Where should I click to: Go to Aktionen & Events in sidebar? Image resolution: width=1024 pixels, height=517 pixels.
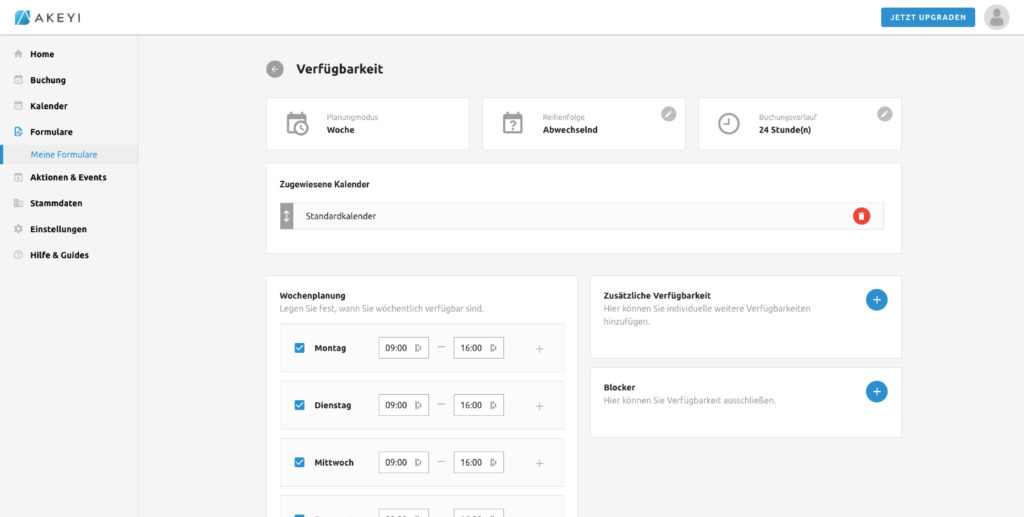68,177
